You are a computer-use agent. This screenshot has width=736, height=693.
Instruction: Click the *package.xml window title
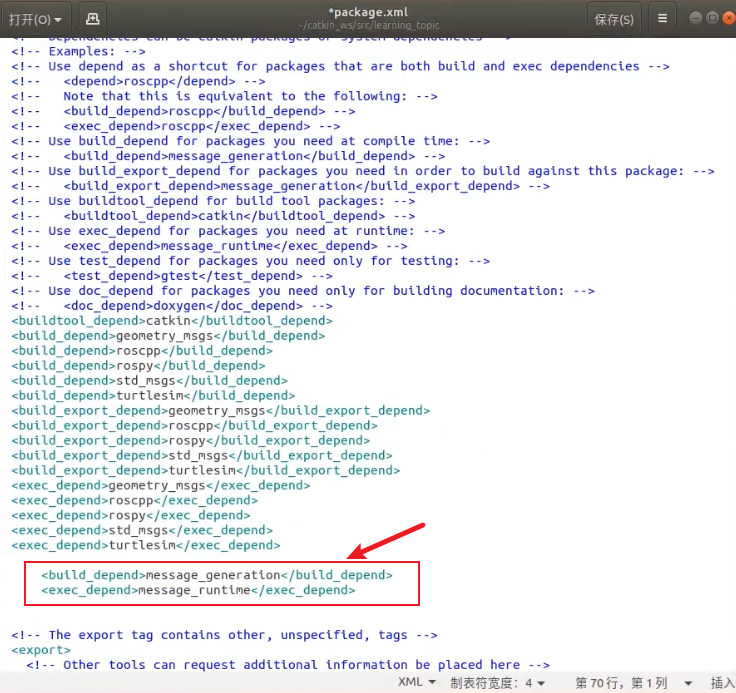pyautogui.click(x=368, y=12)
